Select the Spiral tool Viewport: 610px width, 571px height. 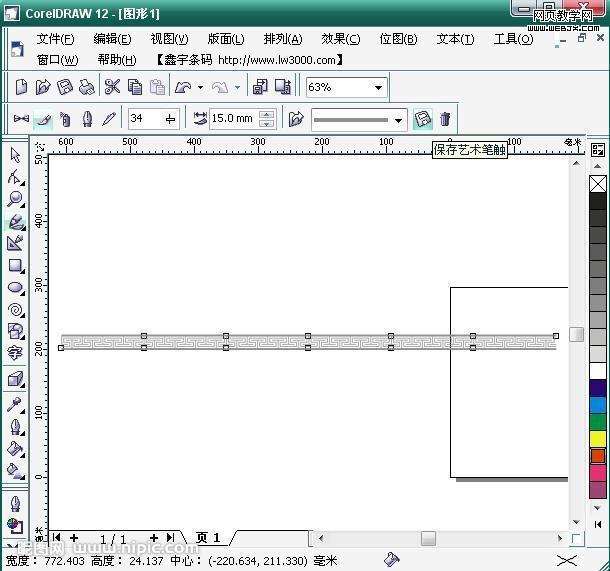[16, 310]
